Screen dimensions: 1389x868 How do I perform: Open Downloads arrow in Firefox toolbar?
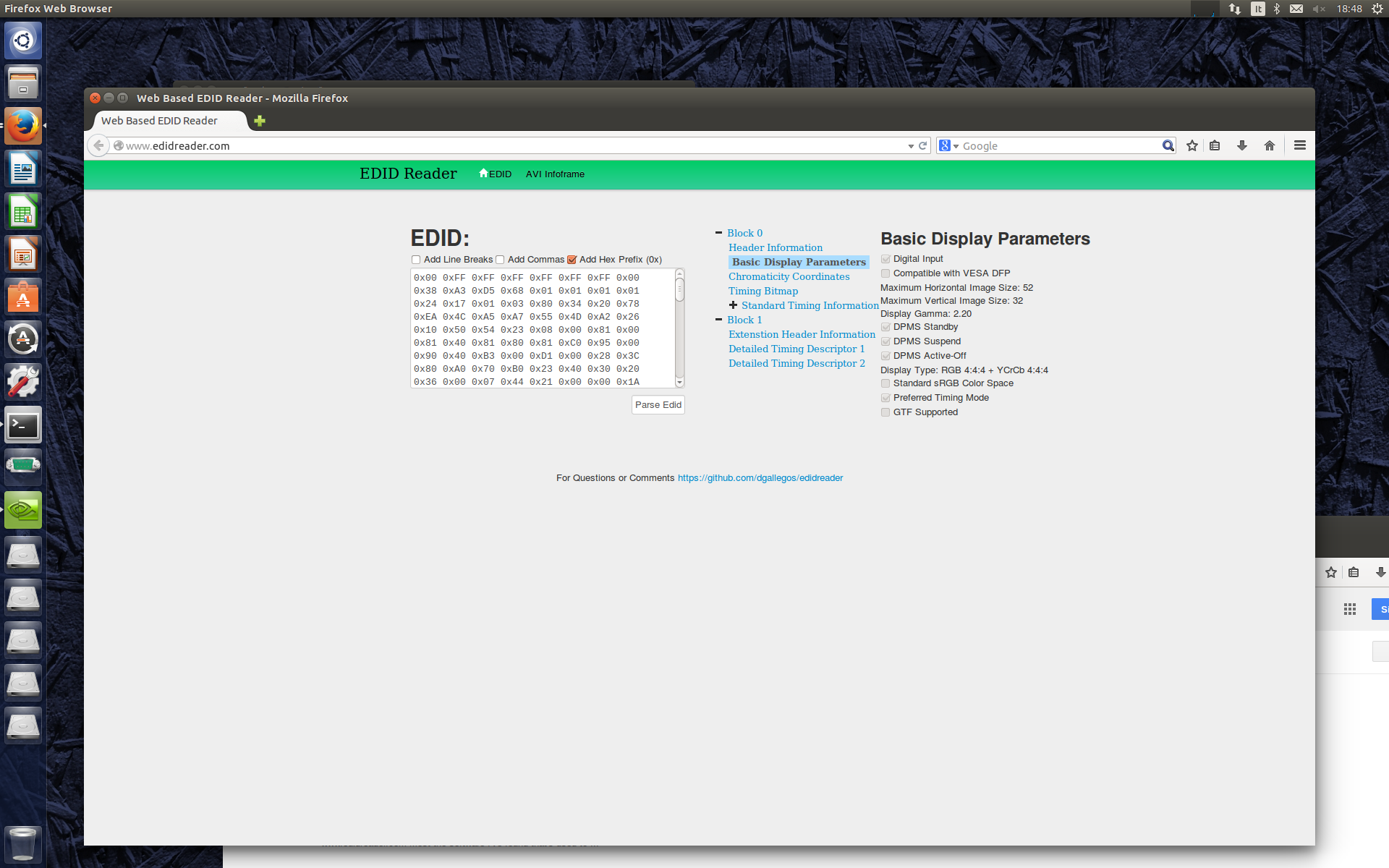pyautogui.click(x=1242, y=145)
